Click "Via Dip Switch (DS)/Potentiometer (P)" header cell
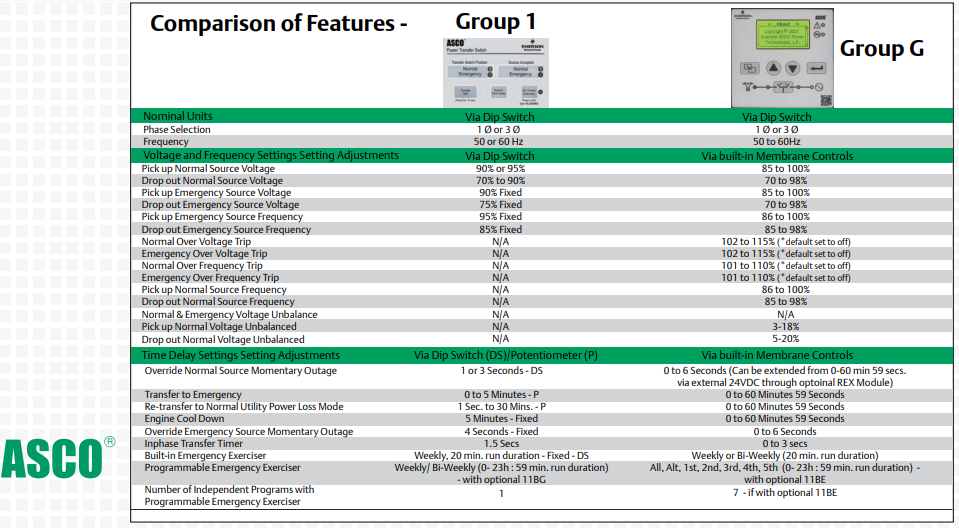Image resolution: width=959 pixels, height=528 pixels. point(506,355)
